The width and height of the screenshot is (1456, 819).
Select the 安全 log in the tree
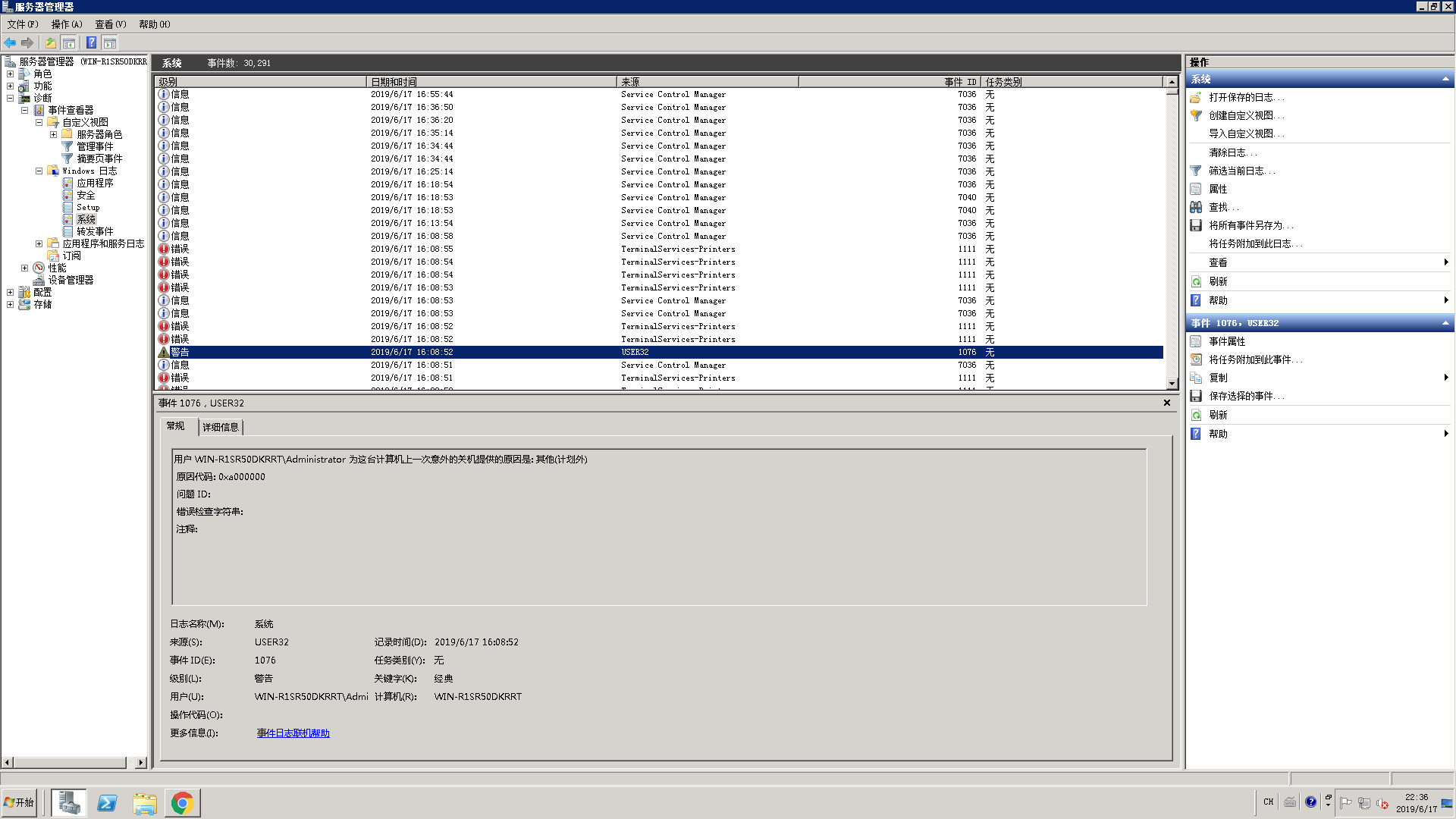point(86,195)
